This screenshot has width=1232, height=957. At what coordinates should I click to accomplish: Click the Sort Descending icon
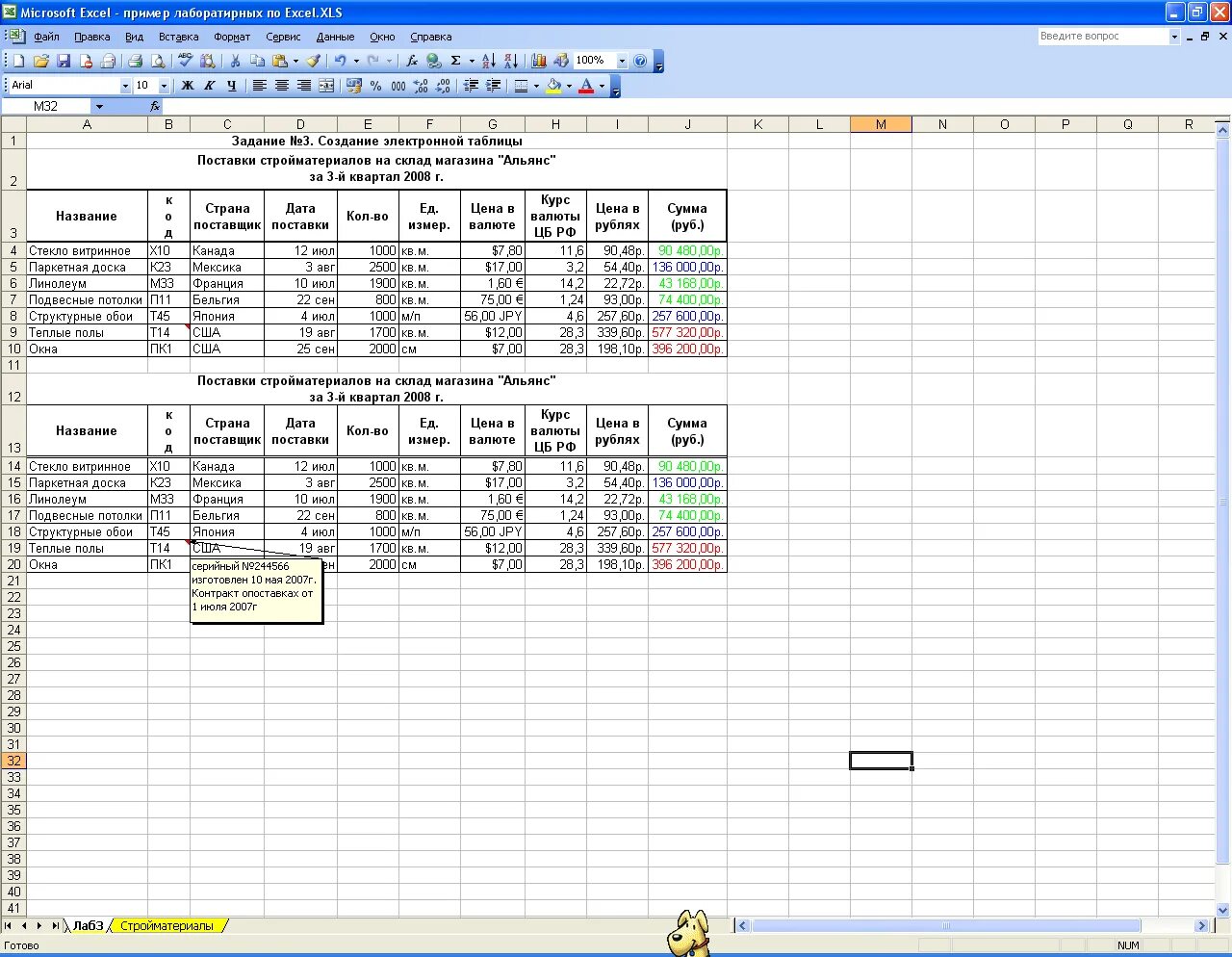click(x=510, y=61)
